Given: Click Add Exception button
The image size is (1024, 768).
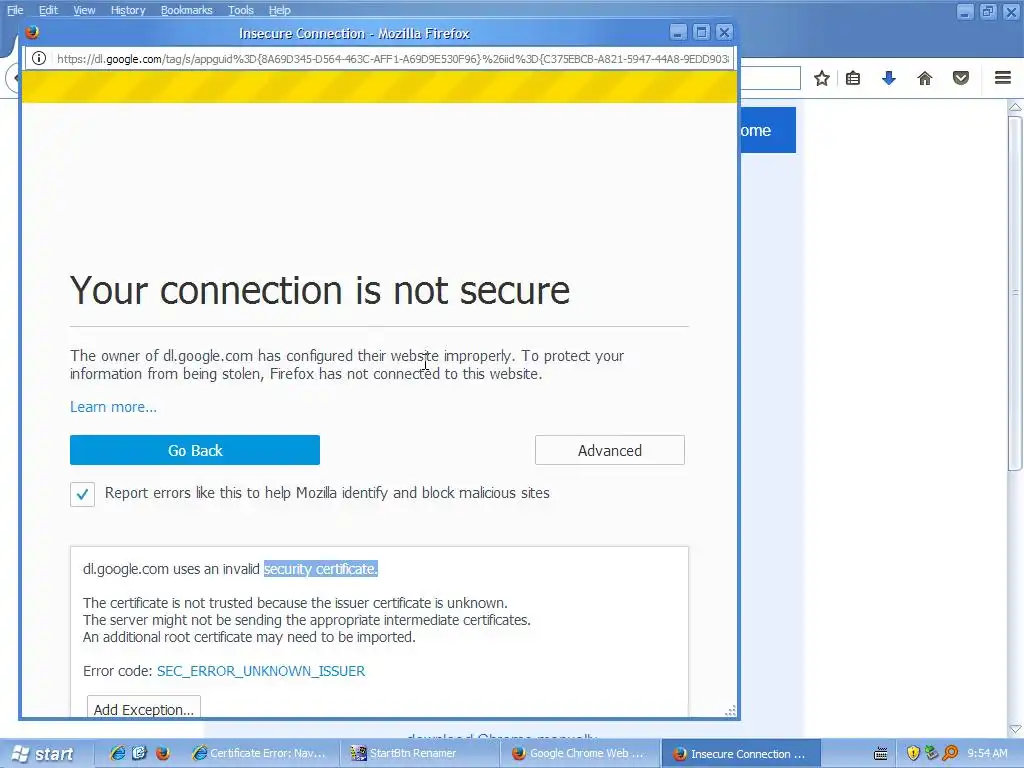Looking at the screenshot, I should 144,708.
